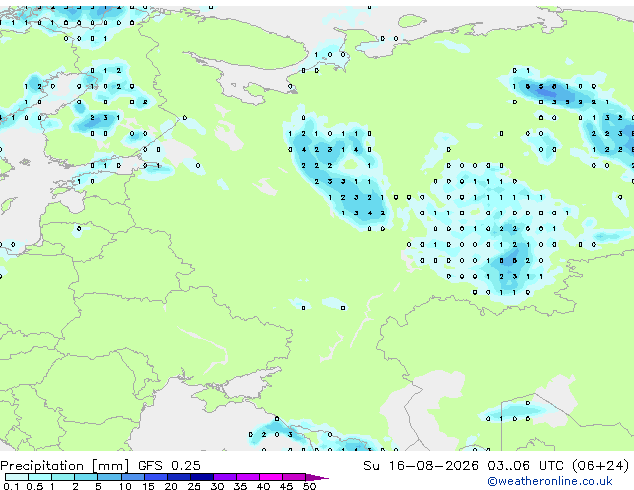This screenshot has height=490, width=634.
Task: Click the legend value label '35'
Action: [x=240, y=486]
